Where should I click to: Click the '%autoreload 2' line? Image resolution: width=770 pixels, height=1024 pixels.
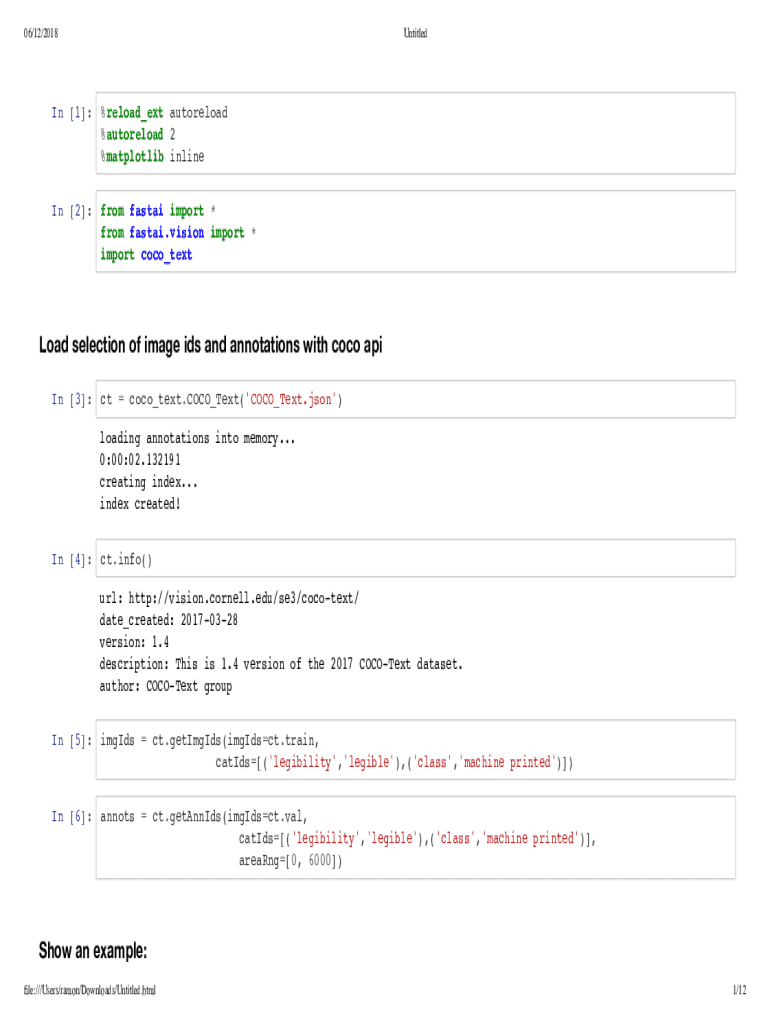[x=138, y=135]
